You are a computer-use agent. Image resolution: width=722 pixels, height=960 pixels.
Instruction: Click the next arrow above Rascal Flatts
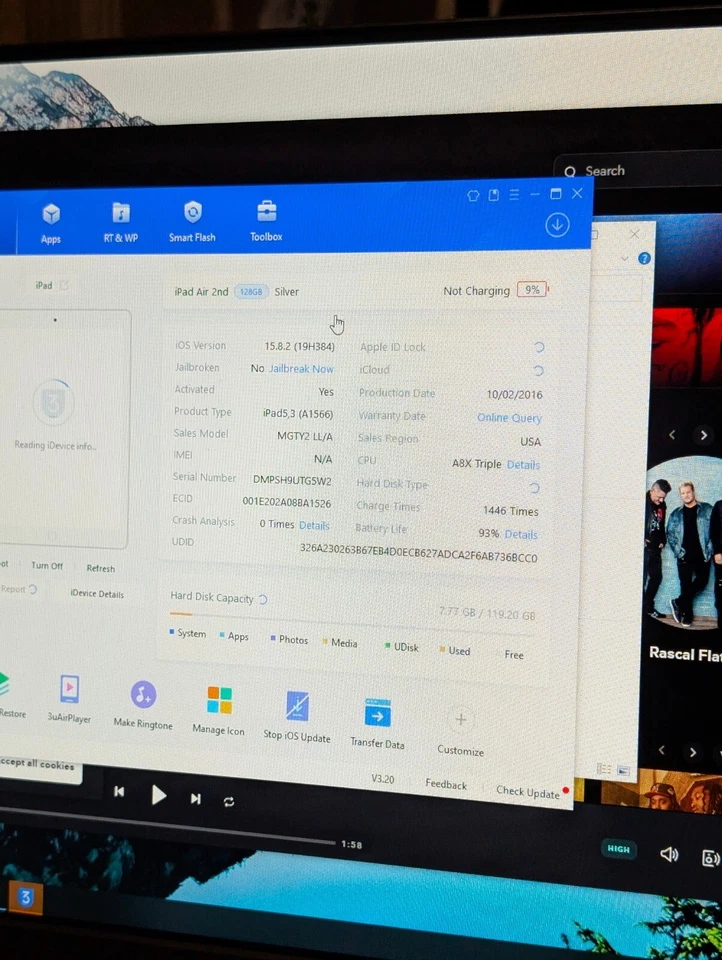[x=704, y=435]
